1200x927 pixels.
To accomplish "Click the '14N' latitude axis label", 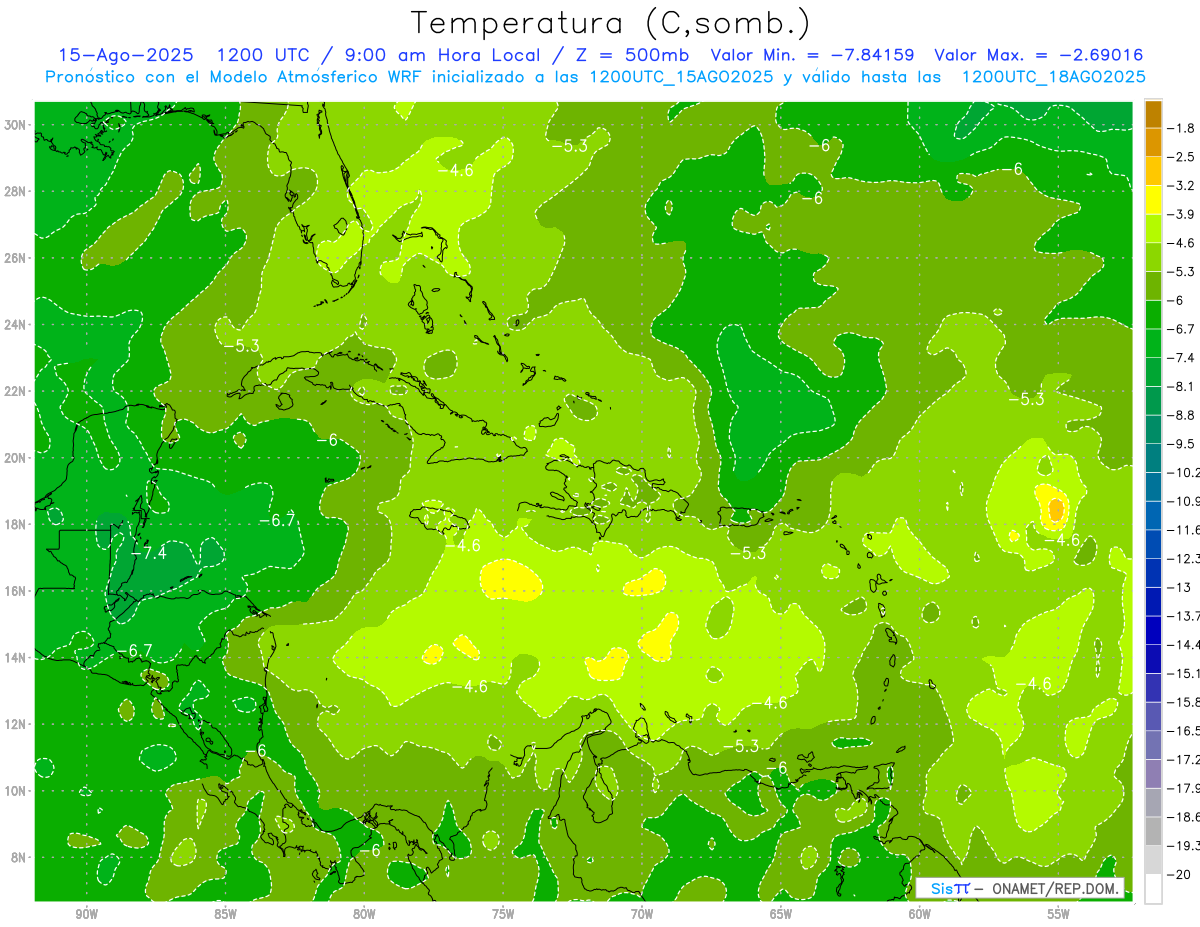I will [x=16, y=658].
